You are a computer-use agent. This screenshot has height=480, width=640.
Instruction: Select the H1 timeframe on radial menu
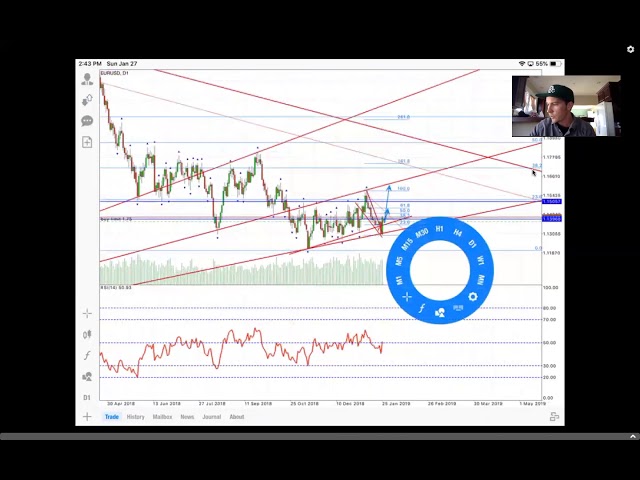click(x=439, y=229)
